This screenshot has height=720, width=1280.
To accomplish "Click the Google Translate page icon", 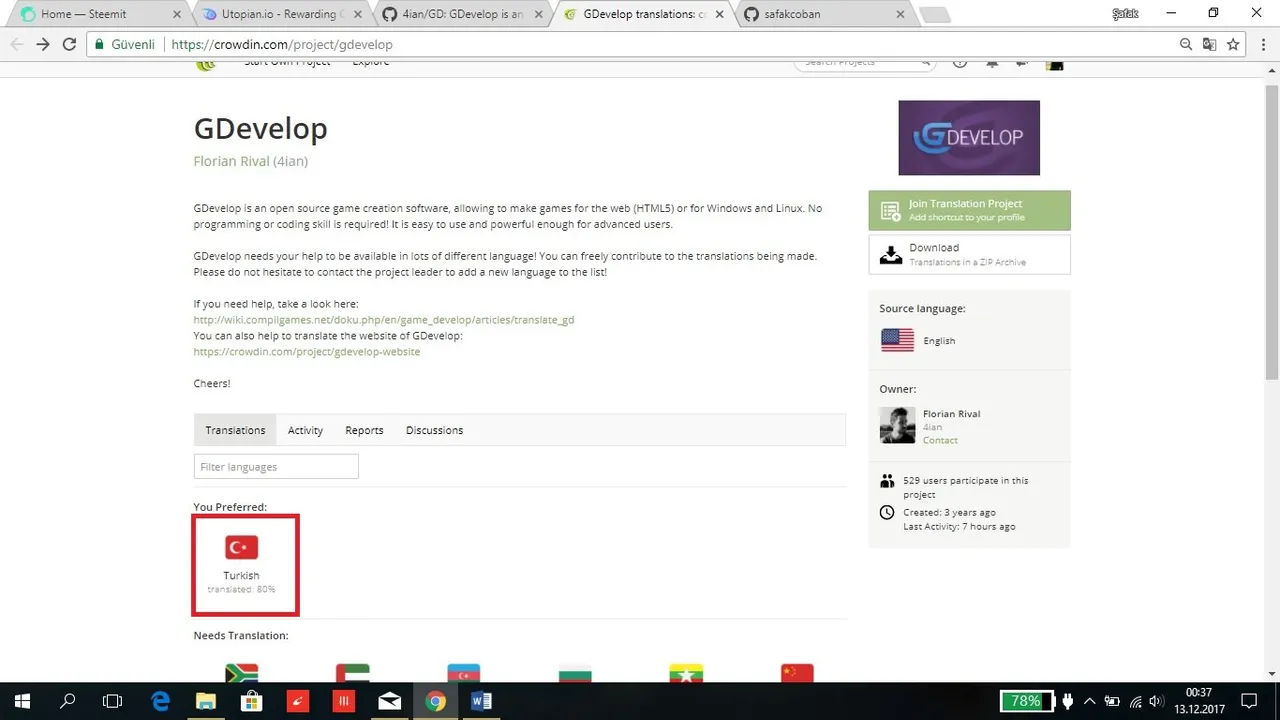I will (x=1209, y=44).
